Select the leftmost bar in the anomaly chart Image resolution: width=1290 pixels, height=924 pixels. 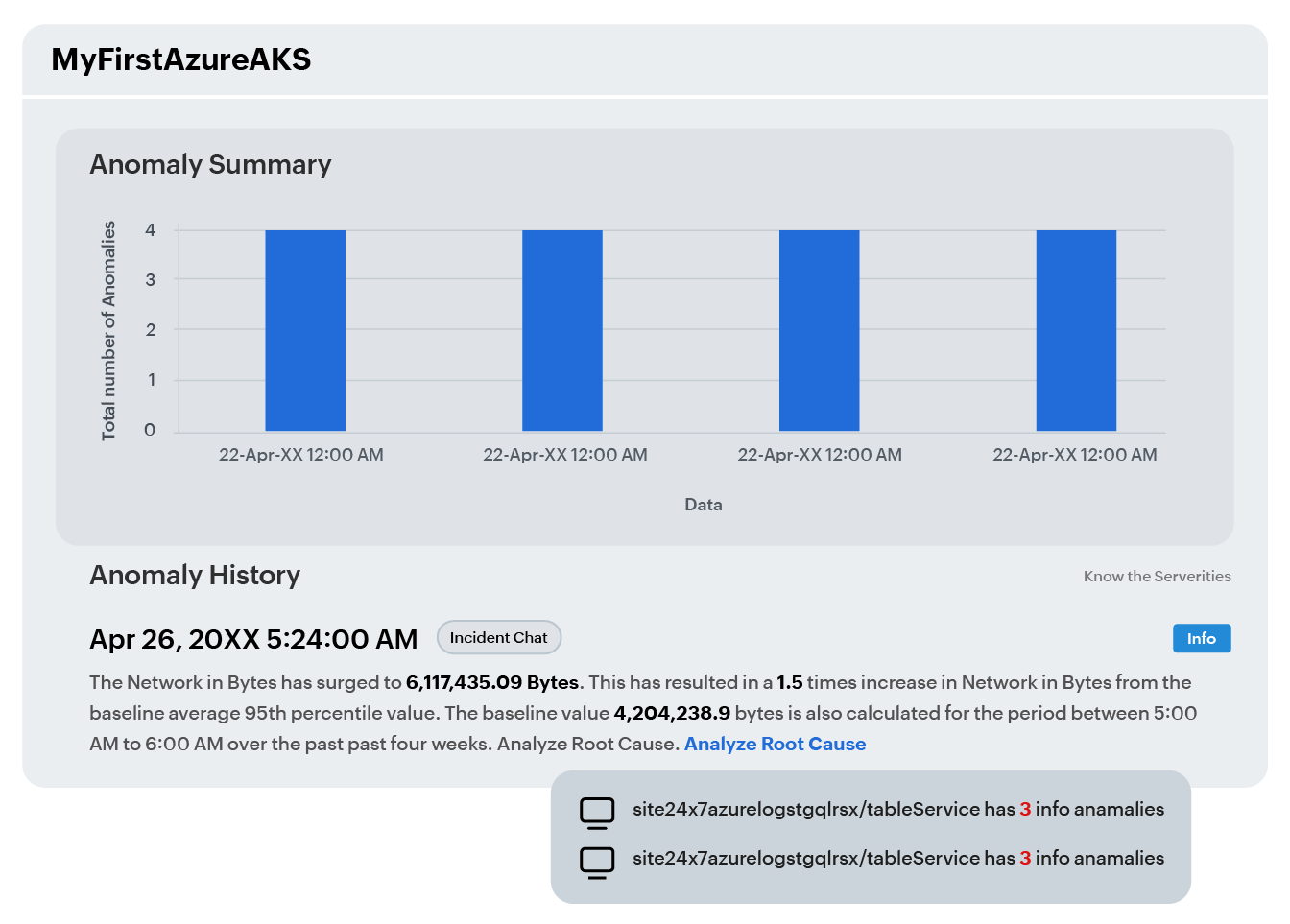[305, 331]
